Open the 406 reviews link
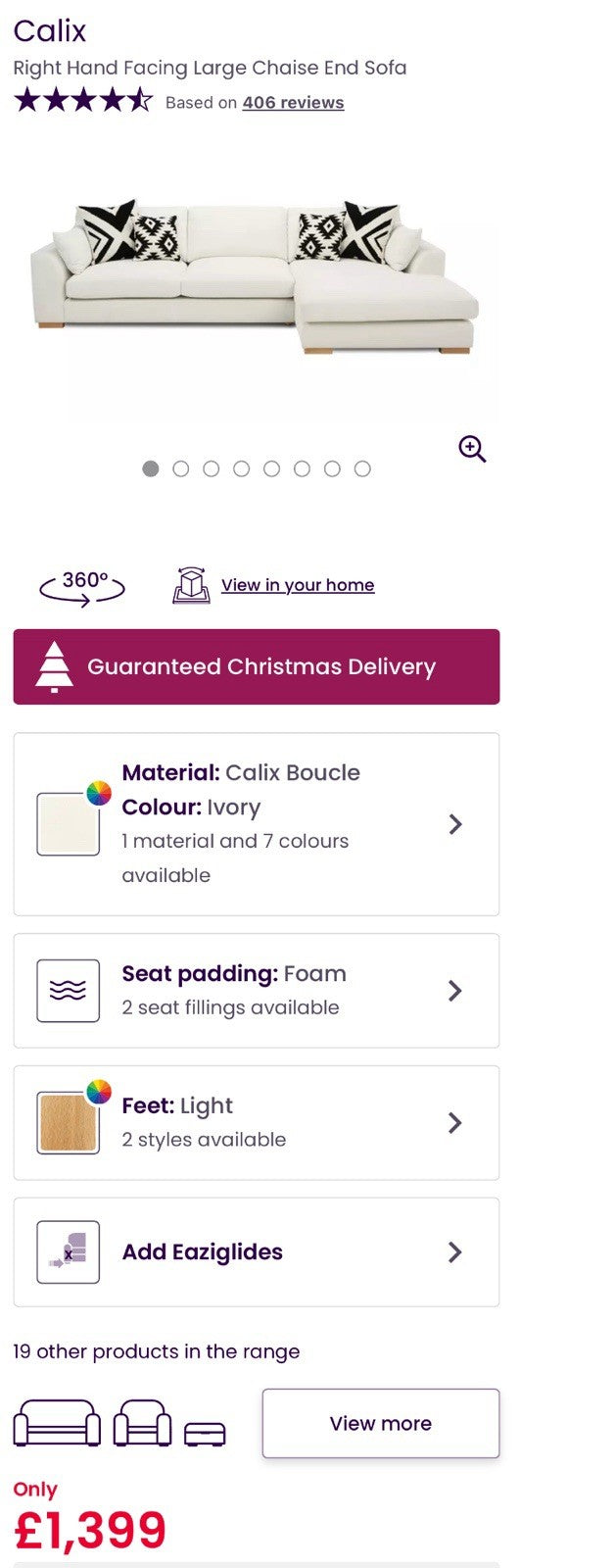The height and width of the screenshot is (1568, 614). click(x=293, y=103)
